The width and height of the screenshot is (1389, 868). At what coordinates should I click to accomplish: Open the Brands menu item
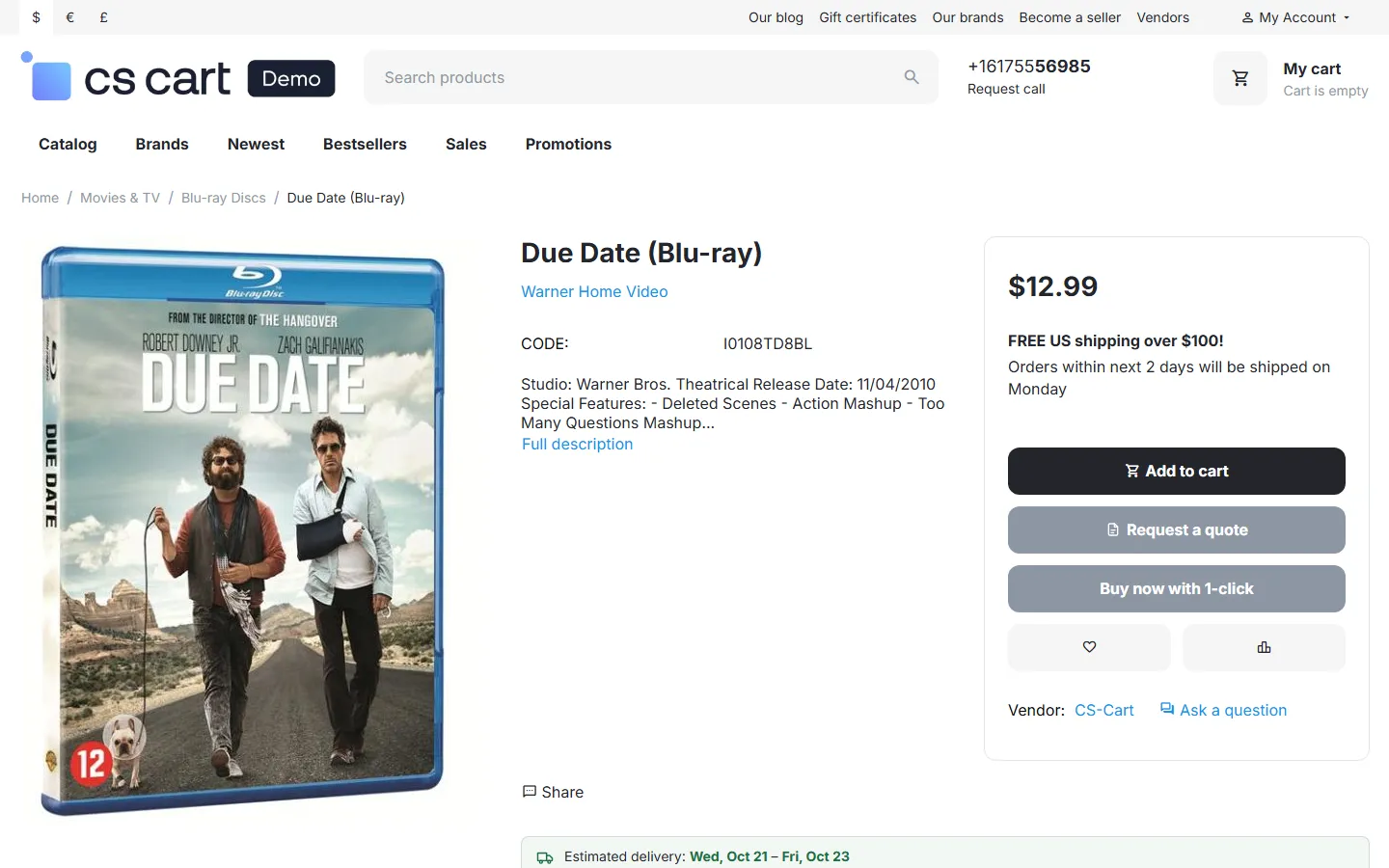click(x=162, y=144)
